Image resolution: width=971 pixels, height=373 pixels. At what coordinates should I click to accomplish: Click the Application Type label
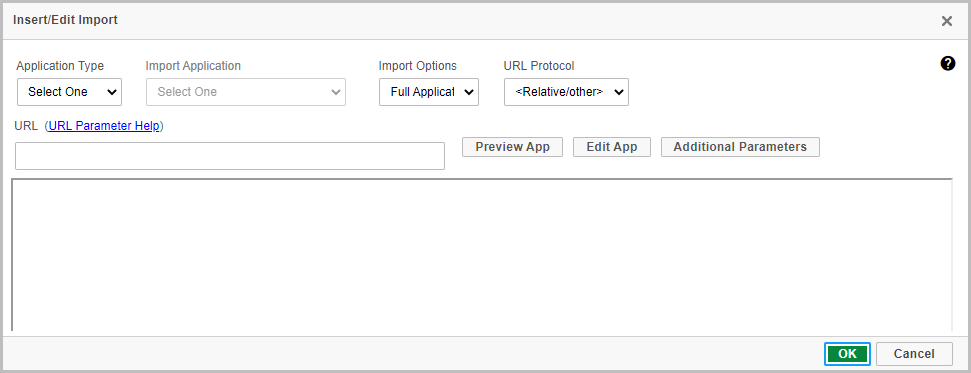point(60,66)
